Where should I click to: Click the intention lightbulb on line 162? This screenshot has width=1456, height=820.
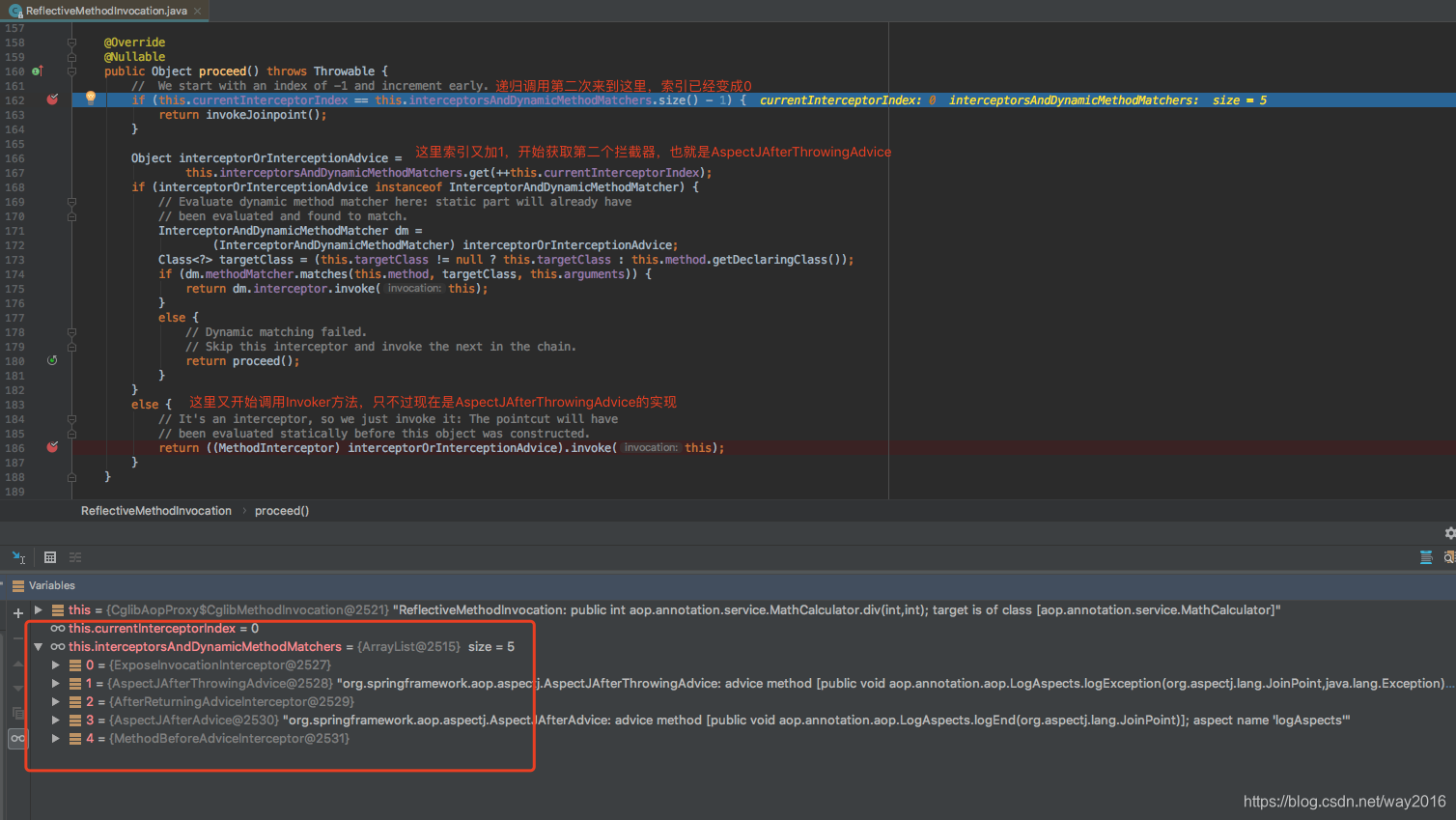coord(91,98)
